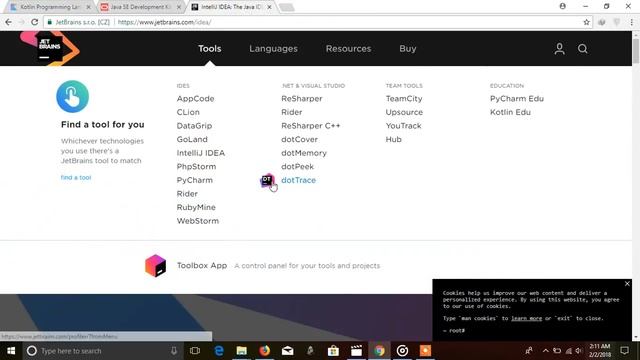Image resolution: width=640 pixels, height=360 pixels.
Task: Open the AppCode product page
Action: click(196, 99)
